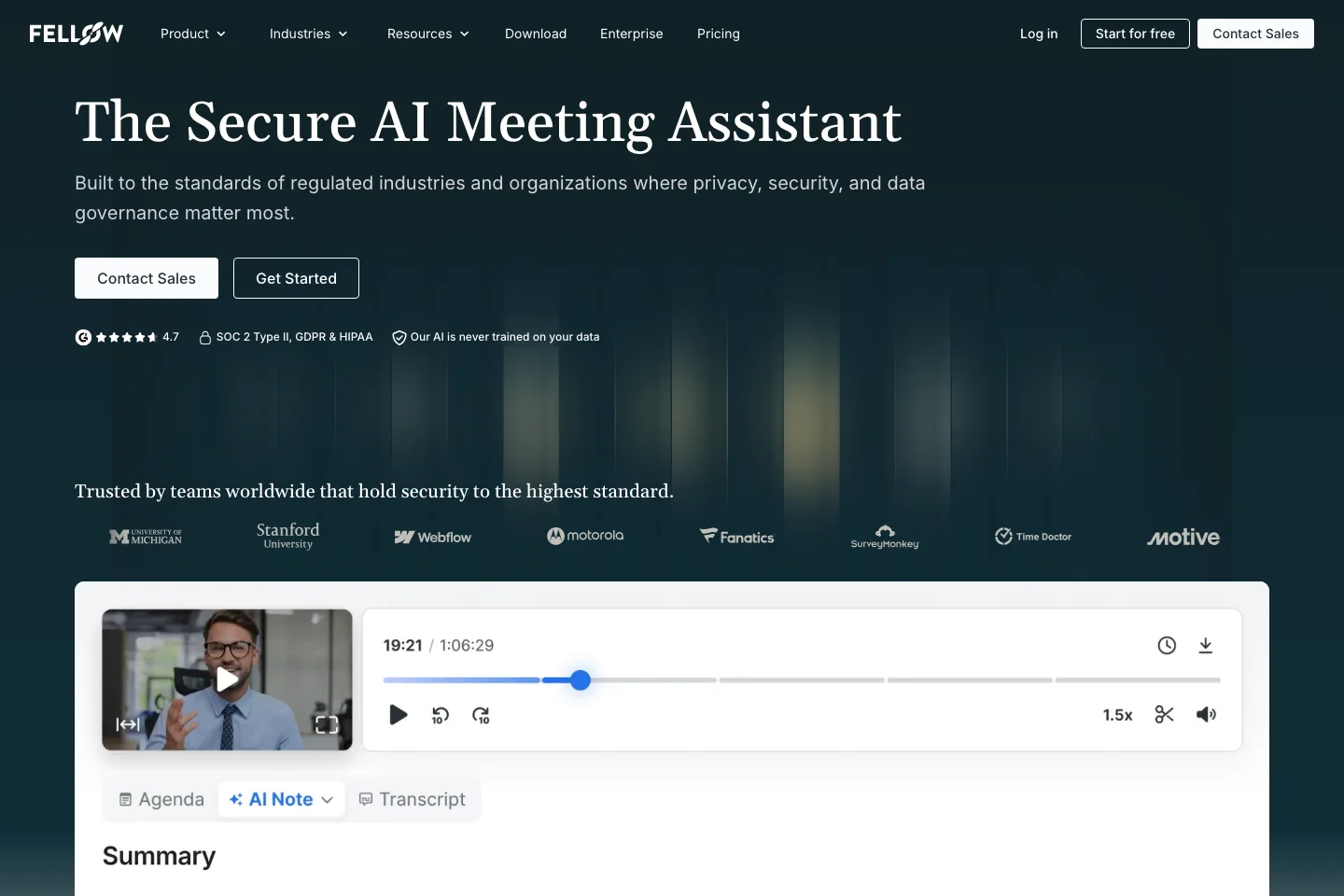Image resolution: width=1344 pixels, height=896 pixels.
Task: Go to the Download page
Action: point(536,34)
